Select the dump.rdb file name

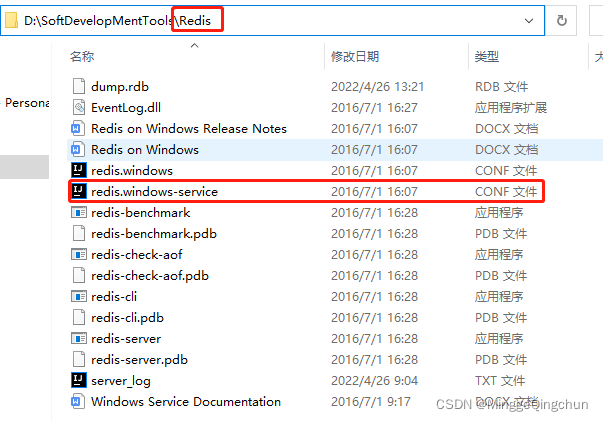[x=120, y=87]
